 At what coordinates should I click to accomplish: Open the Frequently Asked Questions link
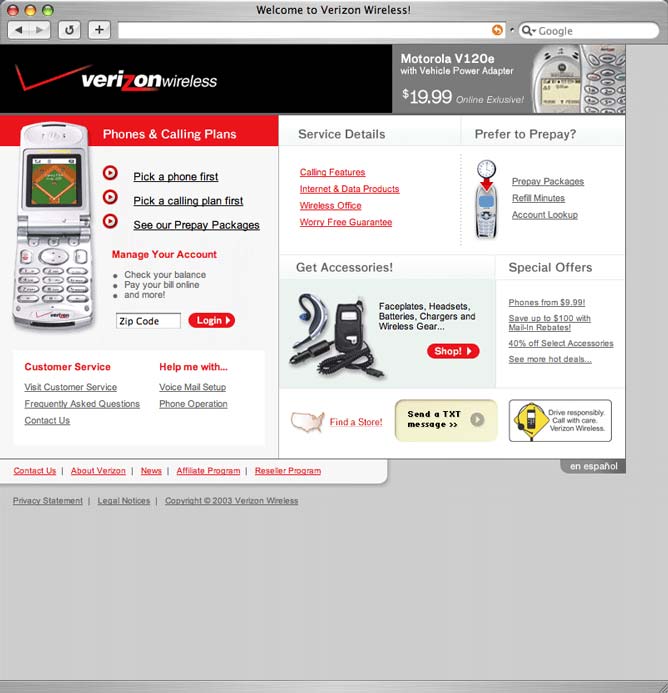[82, 404]
